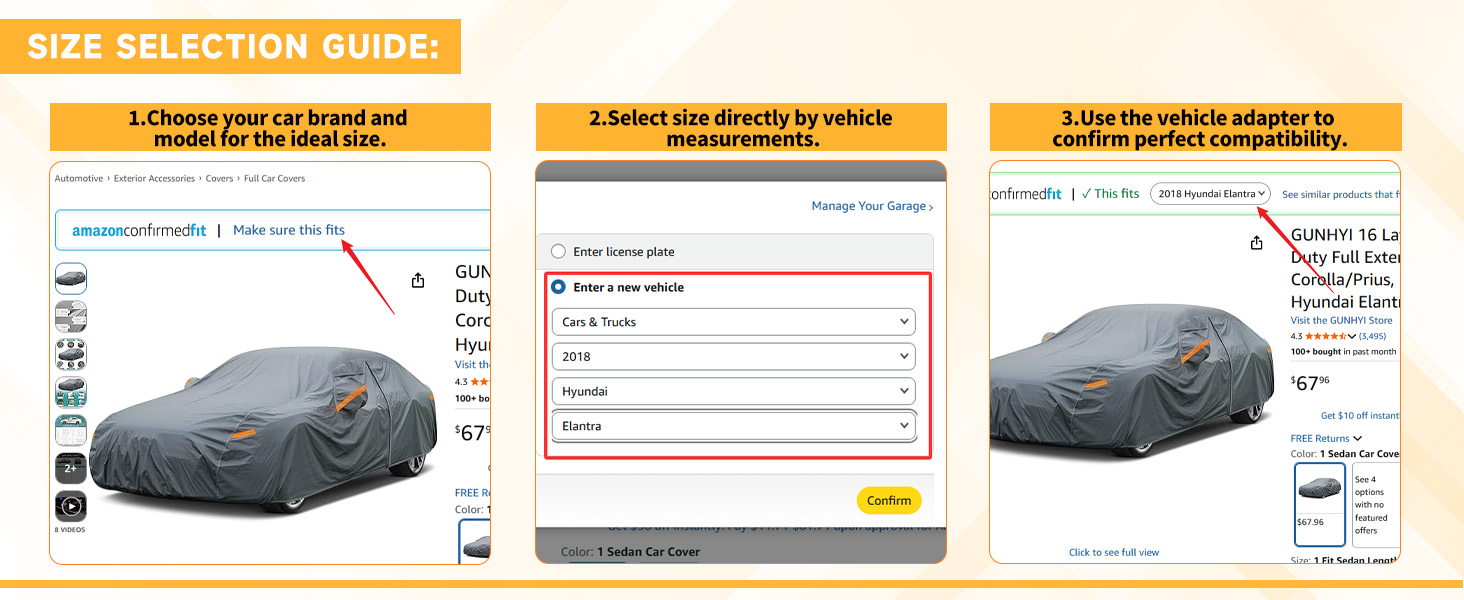Click the main car cover image in step 1
Screen dimensions: 1464x600
pyautogui.click(x=265, y=430)
